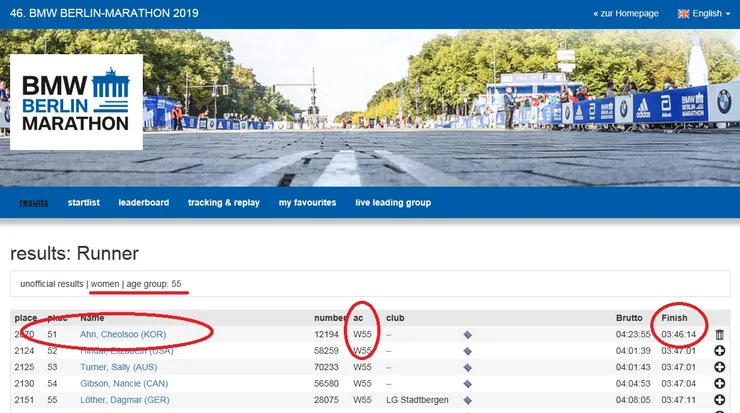Click the results: Runner heading
Screen dimensions: 740x413
point(74,253)
